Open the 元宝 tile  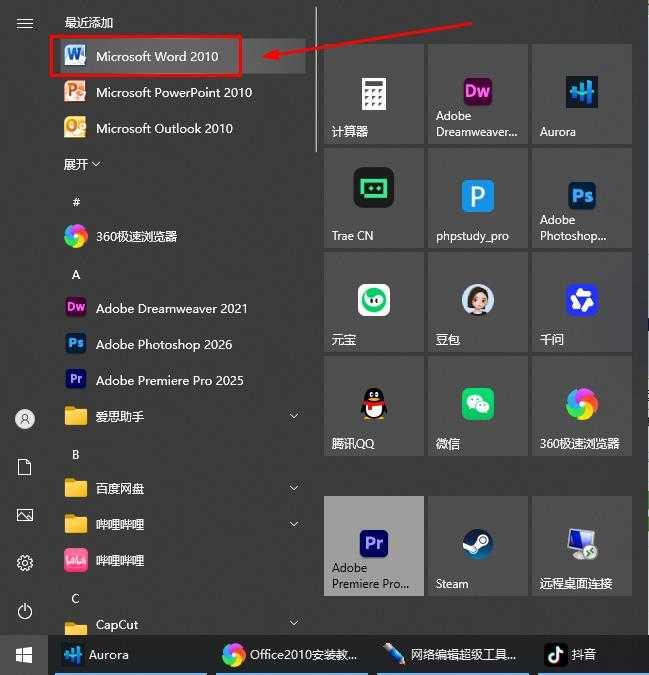374,302
